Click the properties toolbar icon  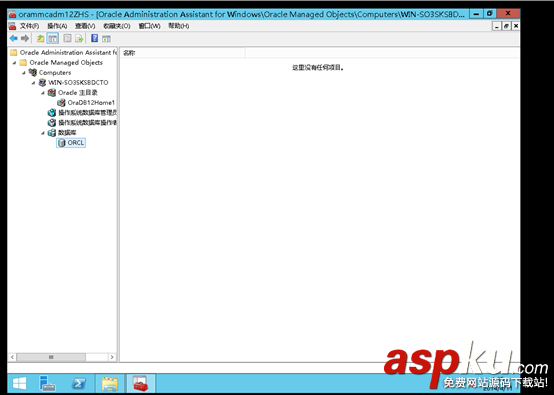[x=67, y=39]
